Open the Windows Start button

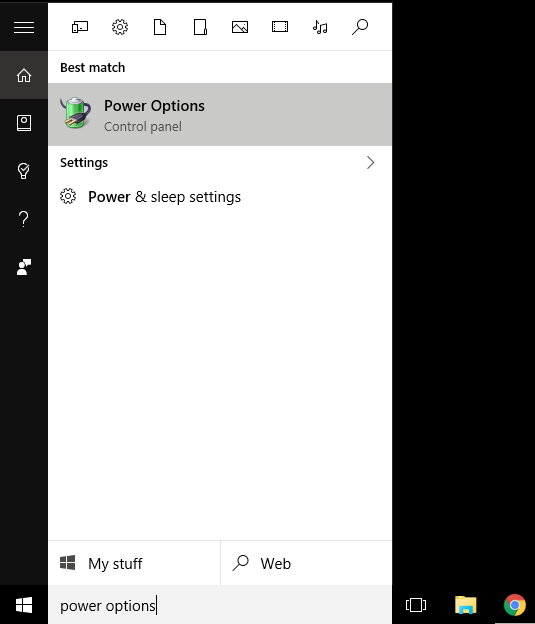(24, 605)
